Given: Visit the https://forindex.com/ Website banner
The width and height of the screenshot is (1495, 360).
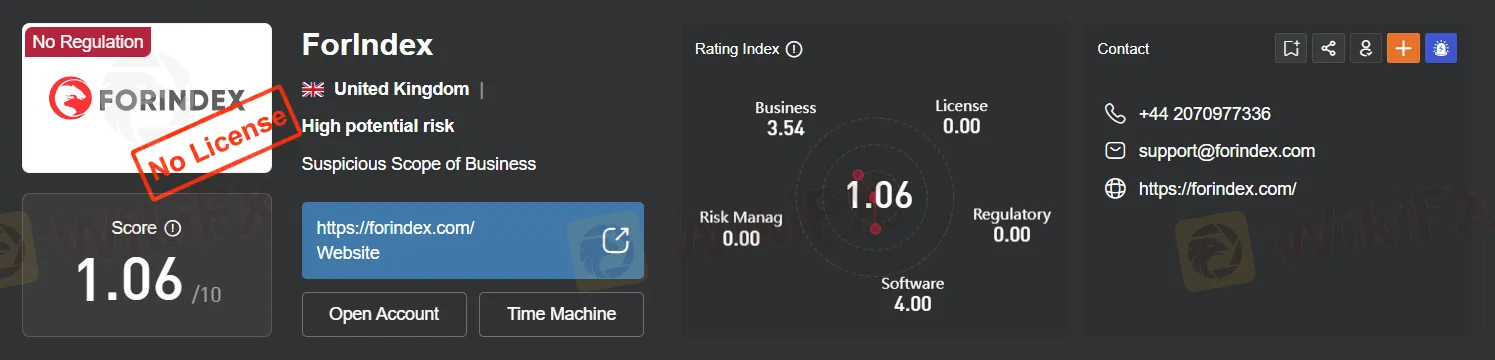Looking at the screenshot, I should coord(473,240).
